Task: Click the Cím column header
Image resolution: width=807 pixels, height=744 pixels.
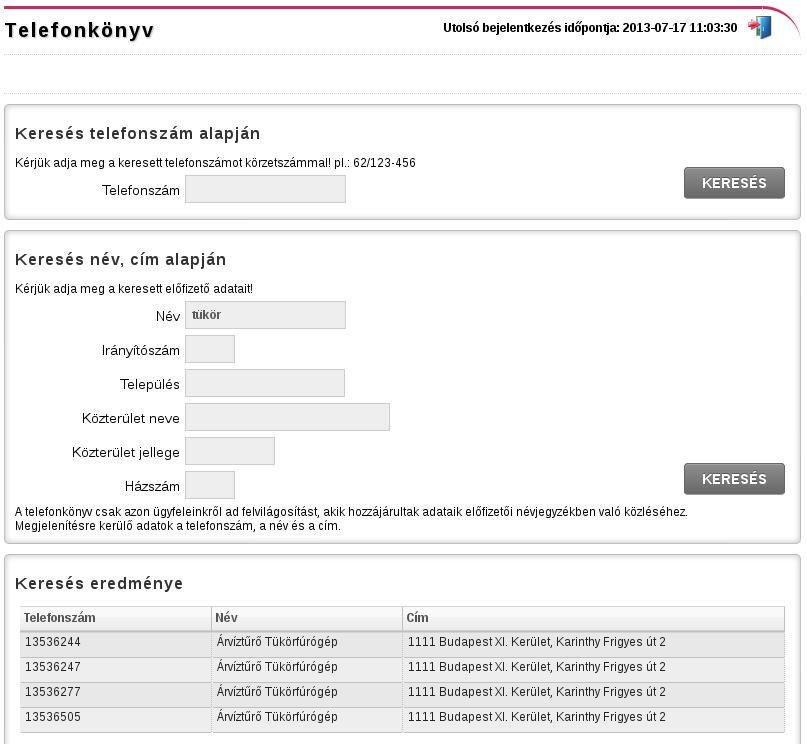Action: (594, 618)
